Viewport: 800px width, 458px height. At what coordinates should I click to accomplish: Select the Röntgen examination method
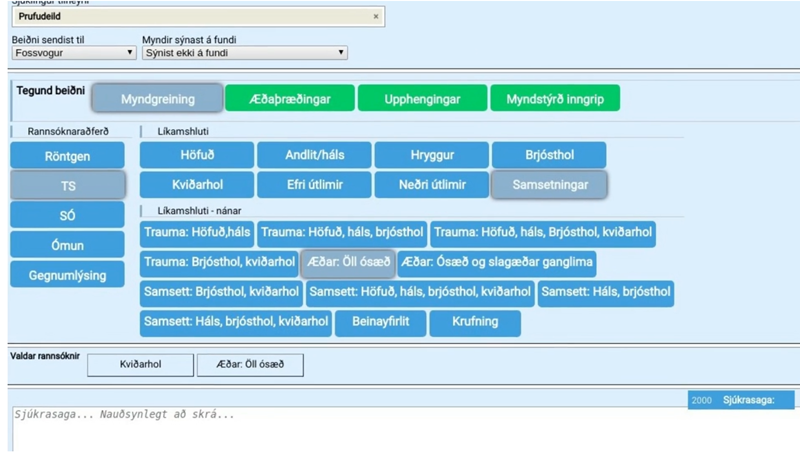(x=67, y=156)
